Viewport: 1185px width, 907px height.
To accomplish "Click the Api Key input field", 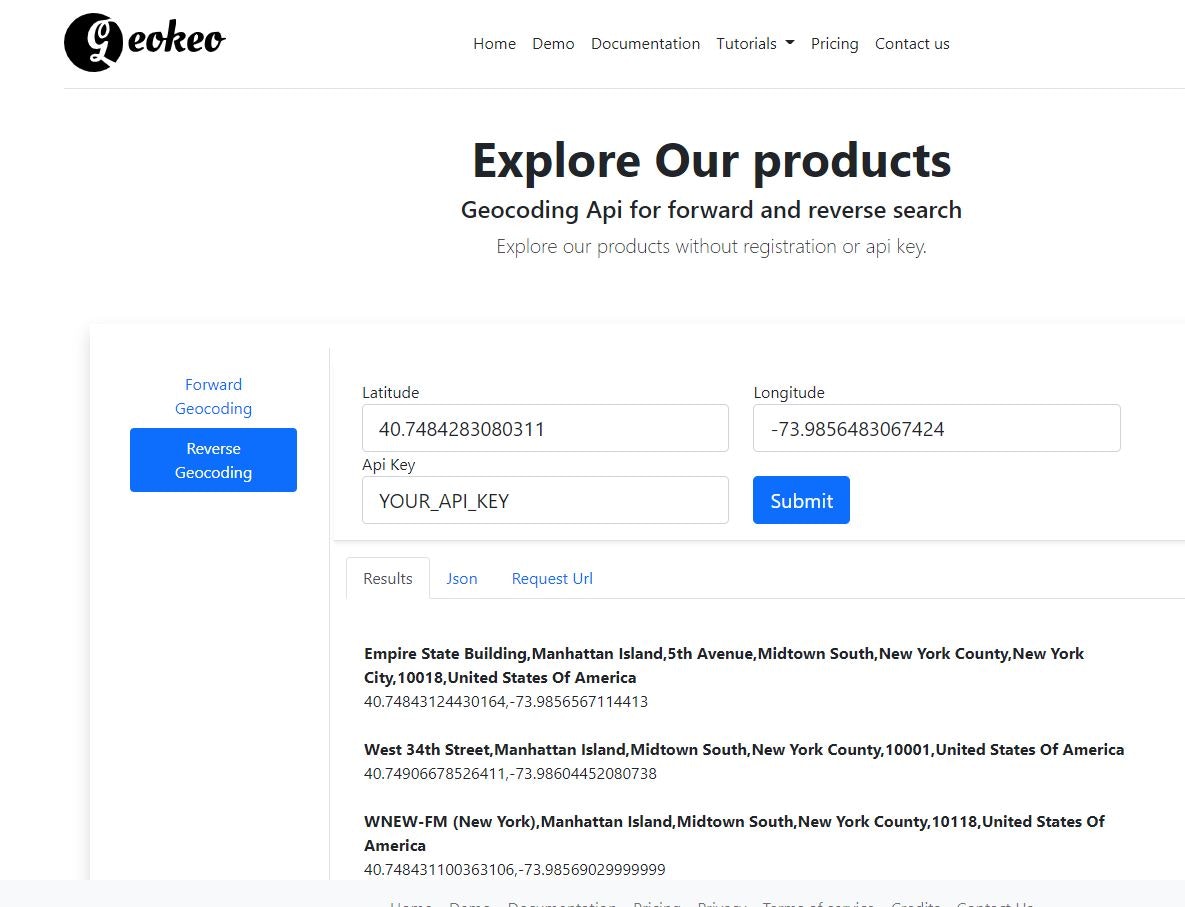I will point(545,500).
